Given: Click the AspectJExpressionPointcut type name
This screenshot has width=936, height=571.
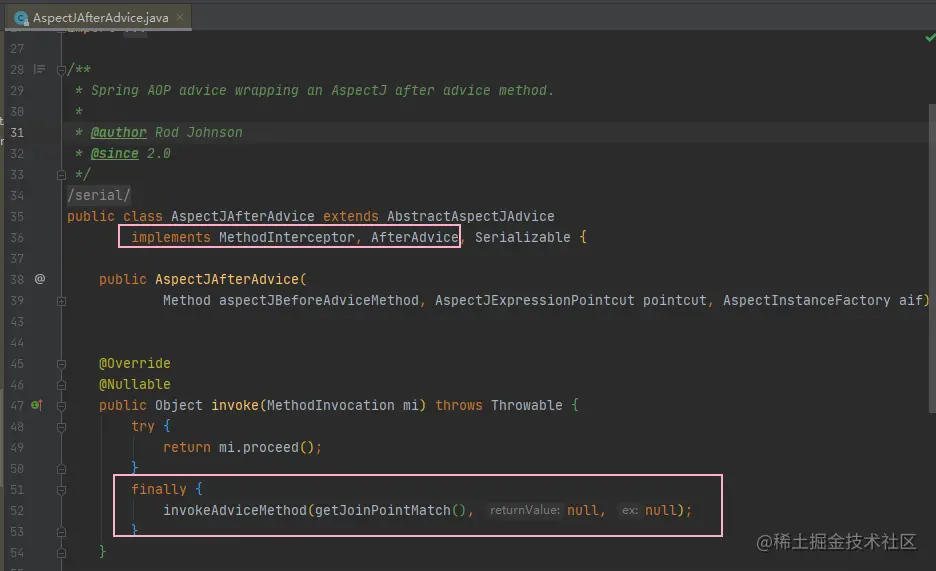Looking at the screenshot, I should tap(534, 300).
